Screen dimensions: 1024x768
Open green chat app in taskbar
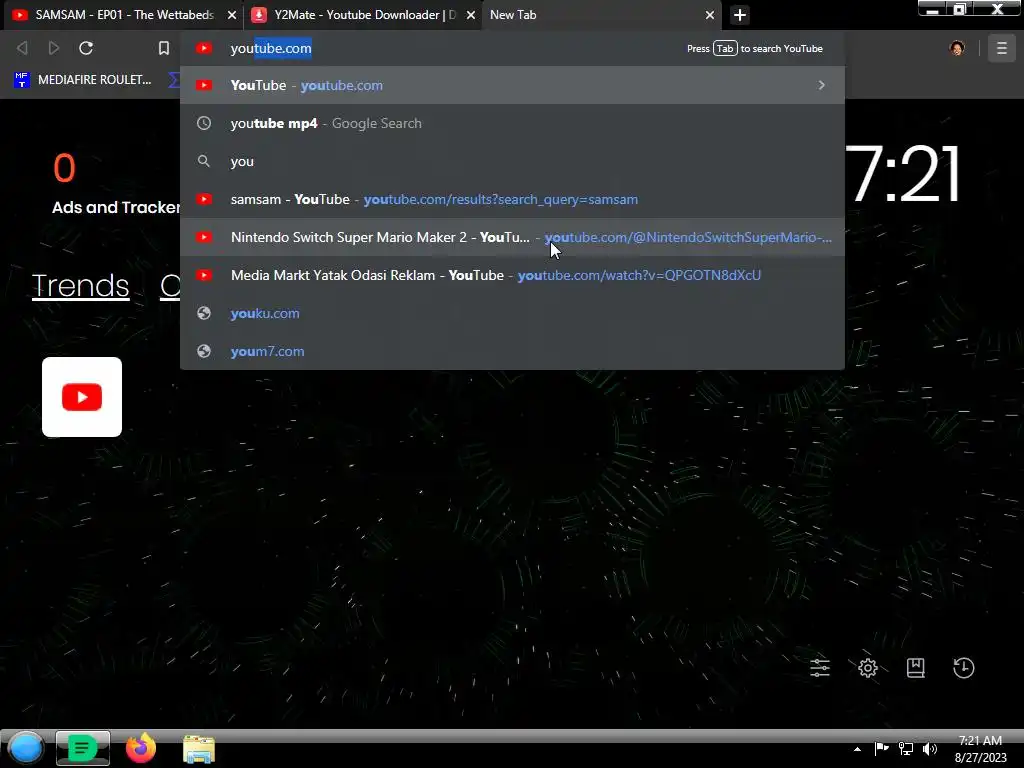[x=82, y=748]
